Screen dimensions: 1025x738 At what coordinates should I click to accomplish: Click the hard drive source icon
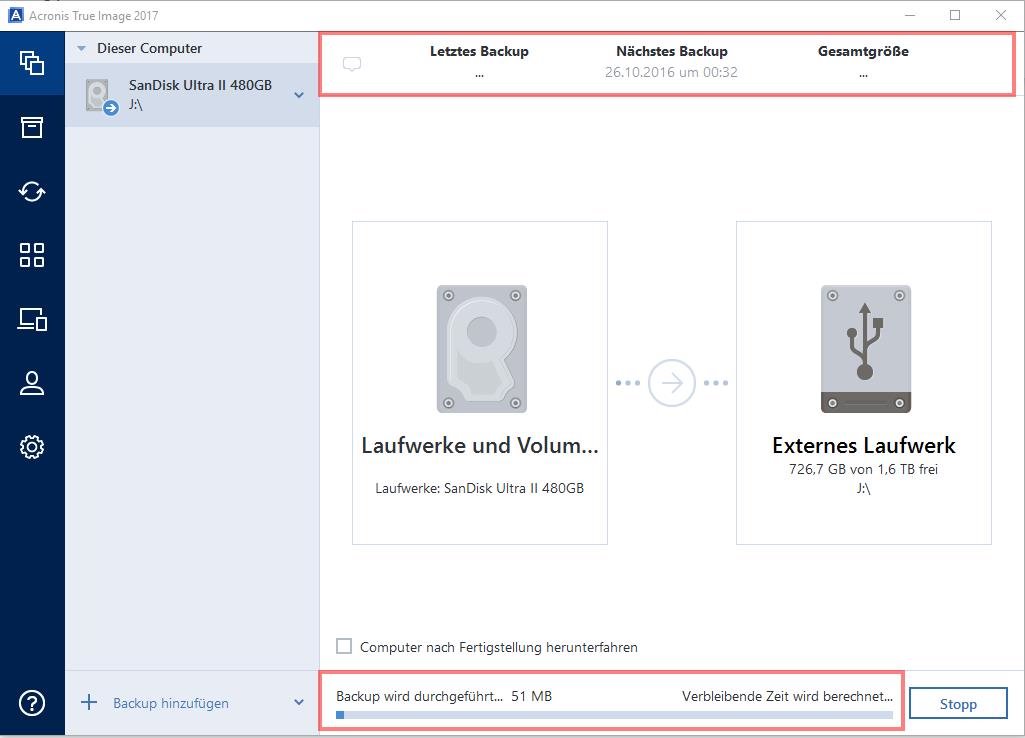click(x=482, y=348)
